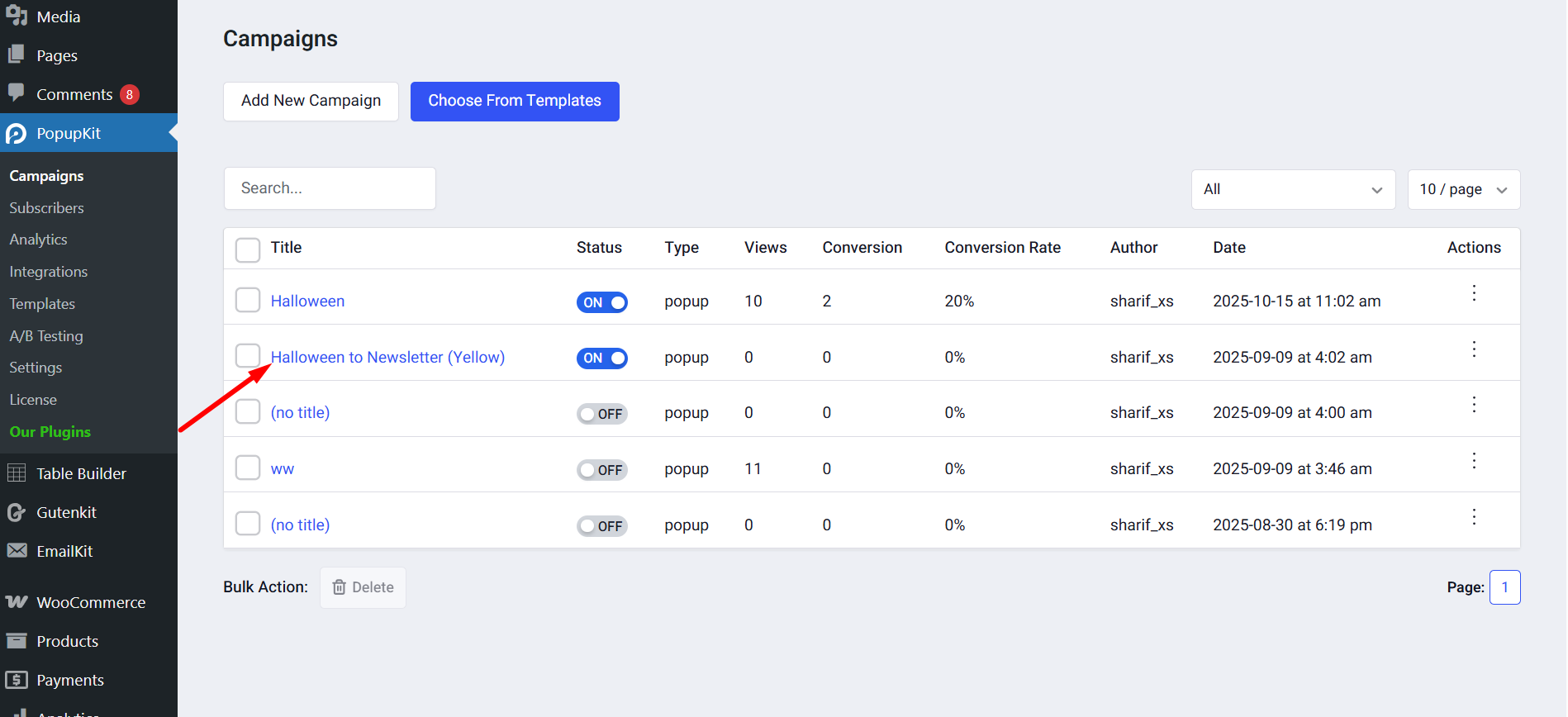
Task: Open actions menu for Halloween campaign
Action: (x=1474, y=293)
